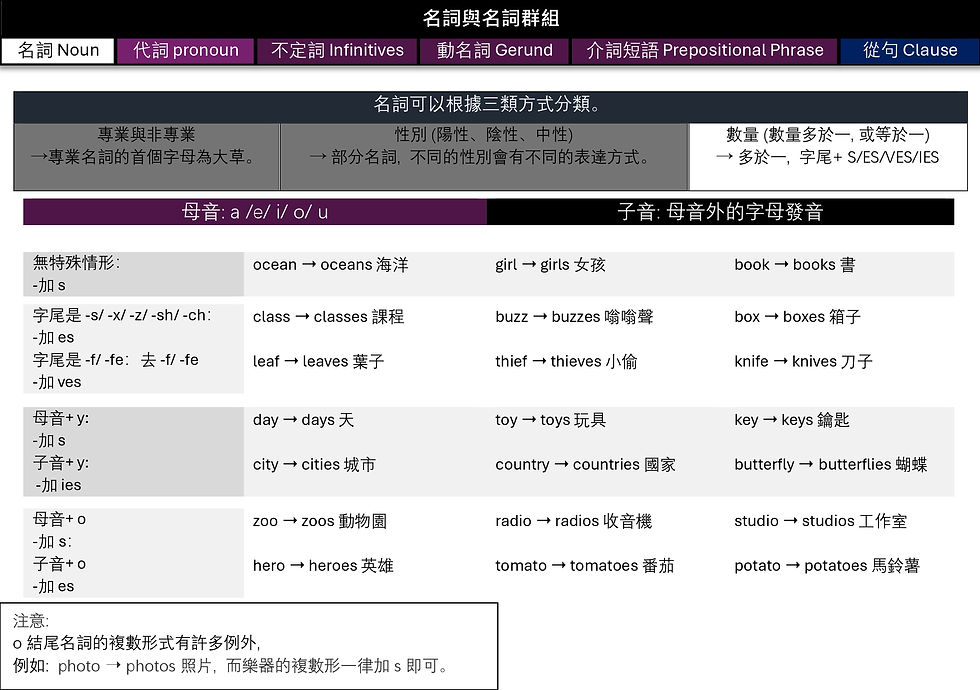Click the 'book → books 書' example
This screenshot has height=690, width=980.
[794, 265]
